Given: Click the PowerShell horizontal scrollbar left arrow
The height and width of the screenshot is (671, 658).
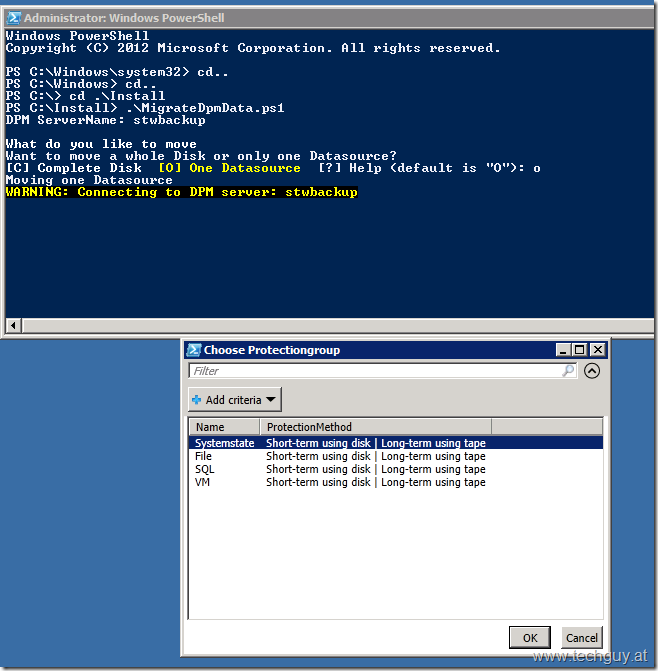Looking at the screenshot, I should 13,326.
